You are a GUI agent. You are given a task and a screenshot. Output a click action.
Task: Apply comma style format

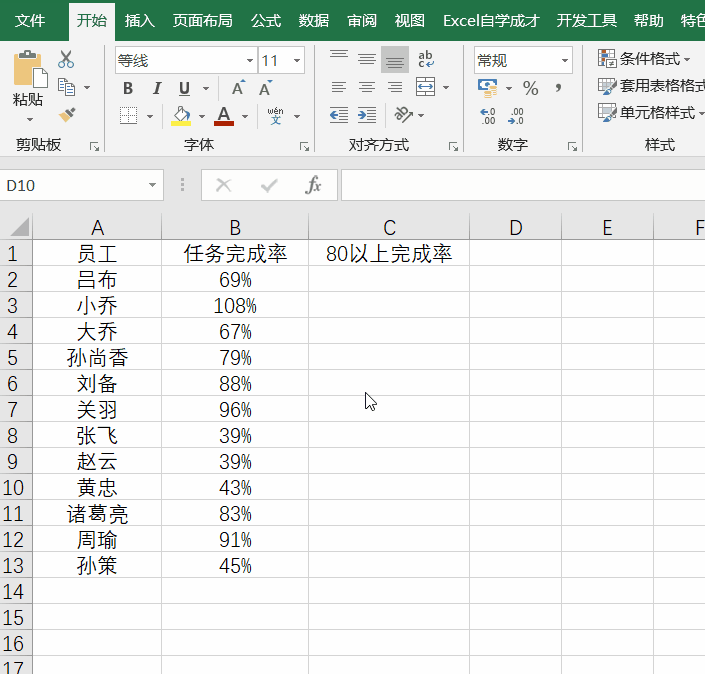[558, 88]
